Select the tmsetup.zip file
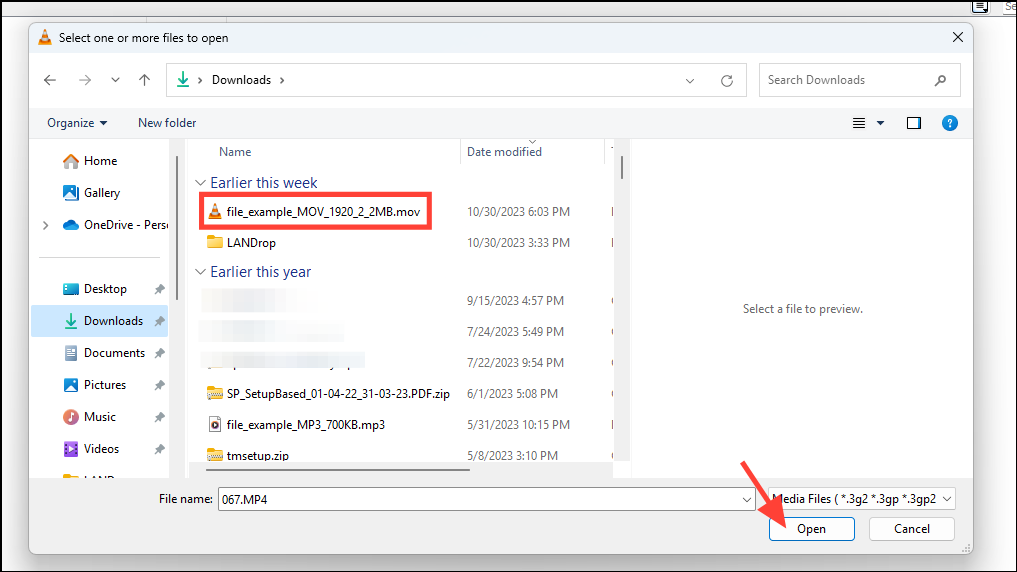Screen dimensions: 1017x572 pyautogui.click(x=257, y=455)
